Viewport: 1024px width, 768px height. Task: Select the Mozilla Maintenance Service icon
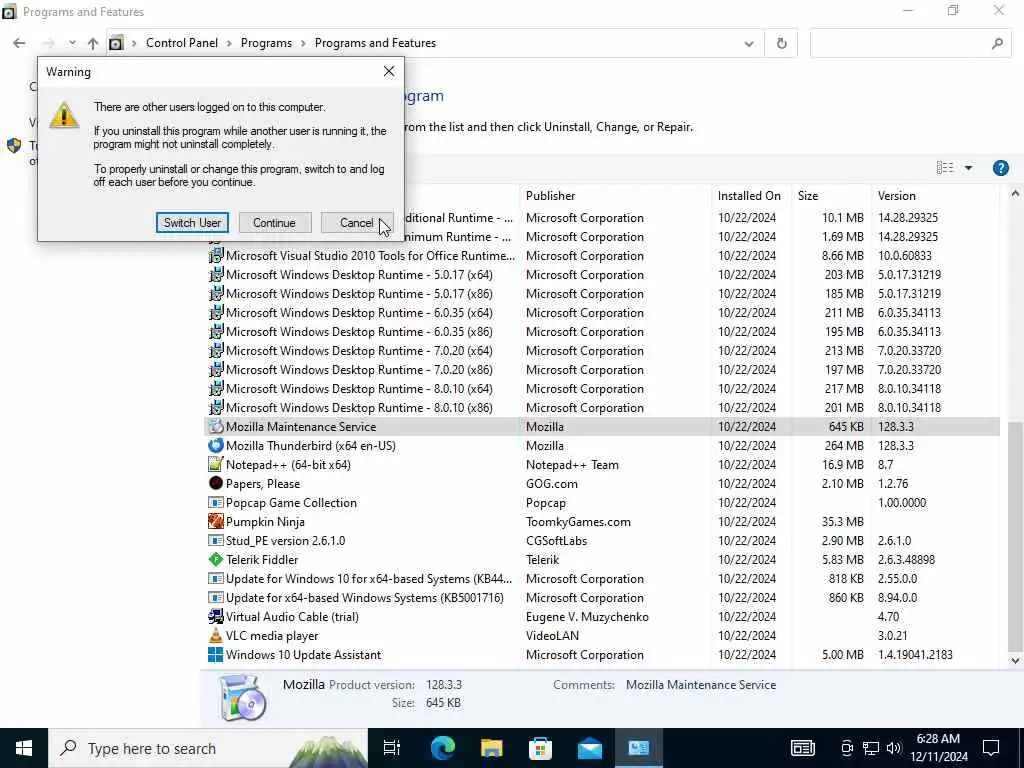pos(216,426)
